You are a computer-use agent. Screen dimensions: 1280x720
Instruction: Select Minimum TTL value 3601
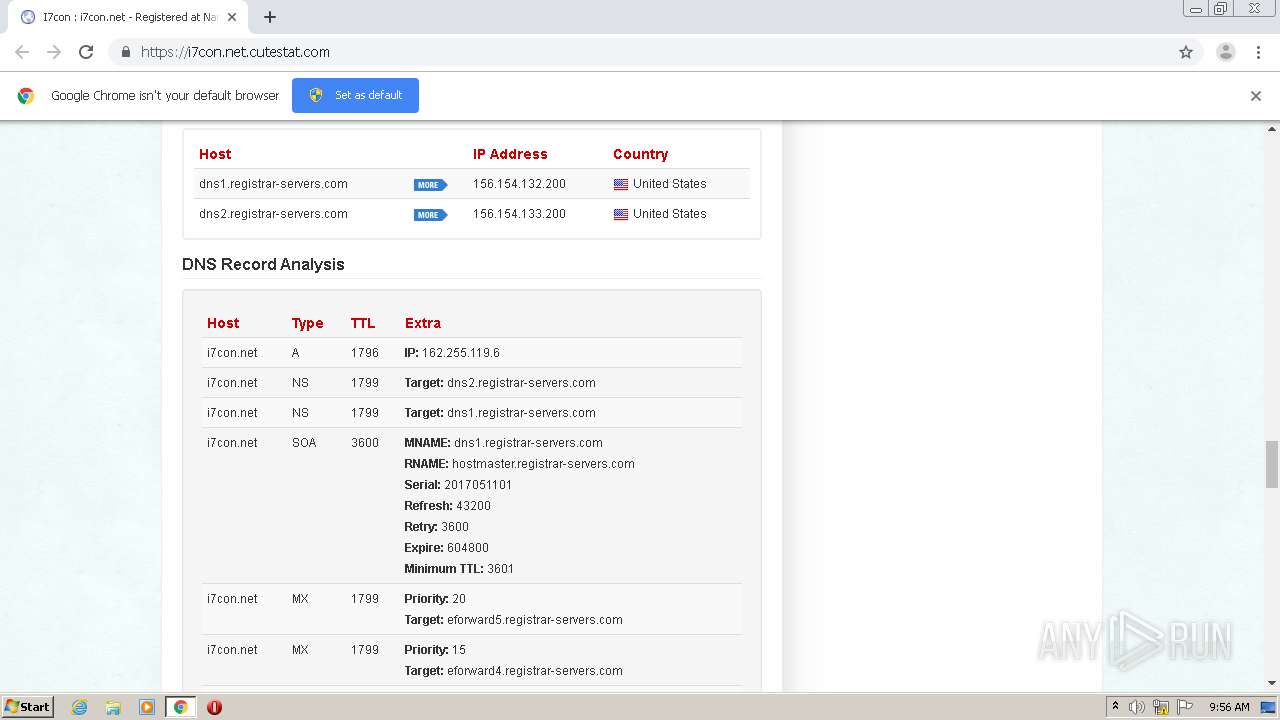click(500, 569)
